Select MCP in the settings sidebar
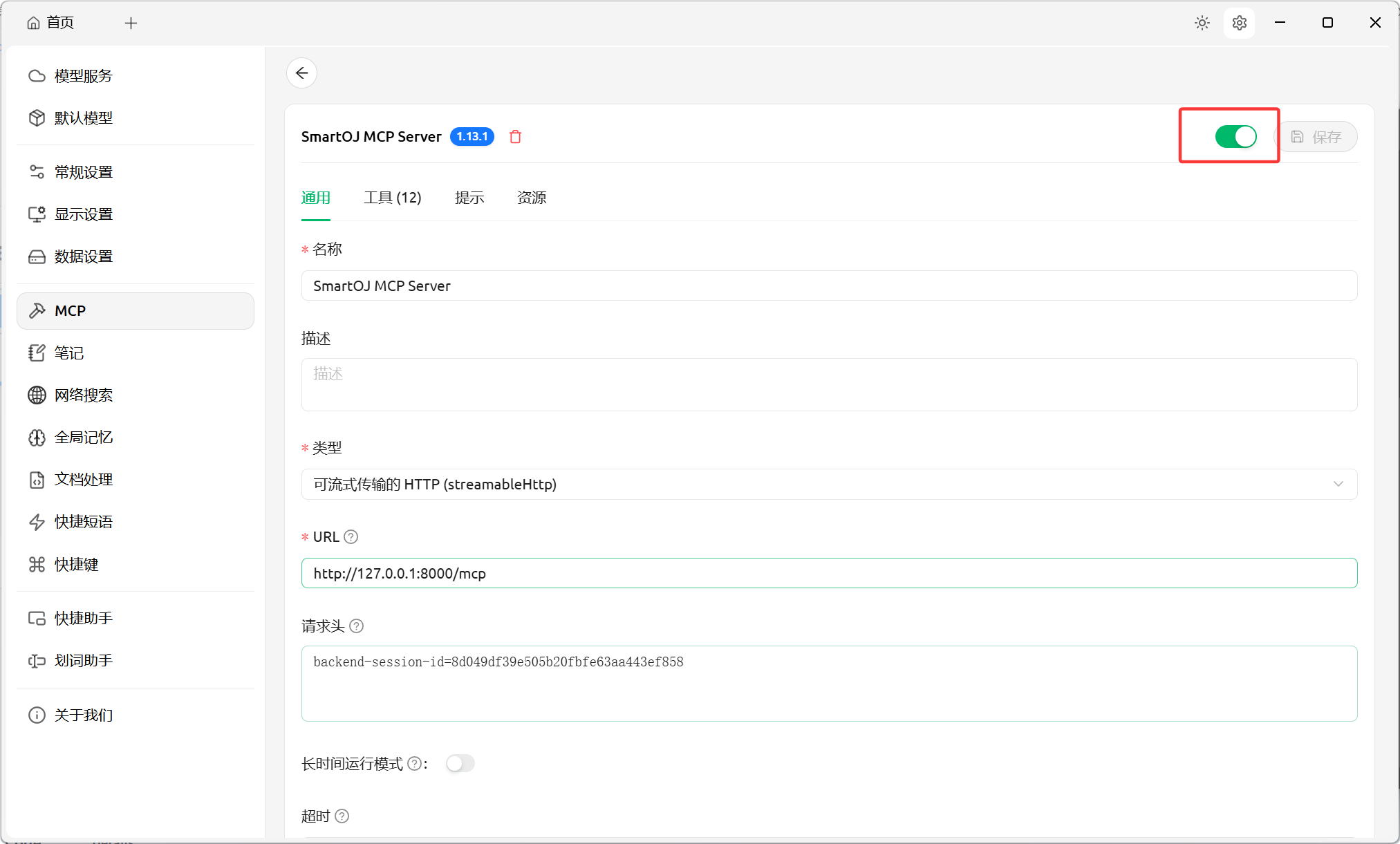This screenshot has height=844, width=1400. click(x=136, y=311)
